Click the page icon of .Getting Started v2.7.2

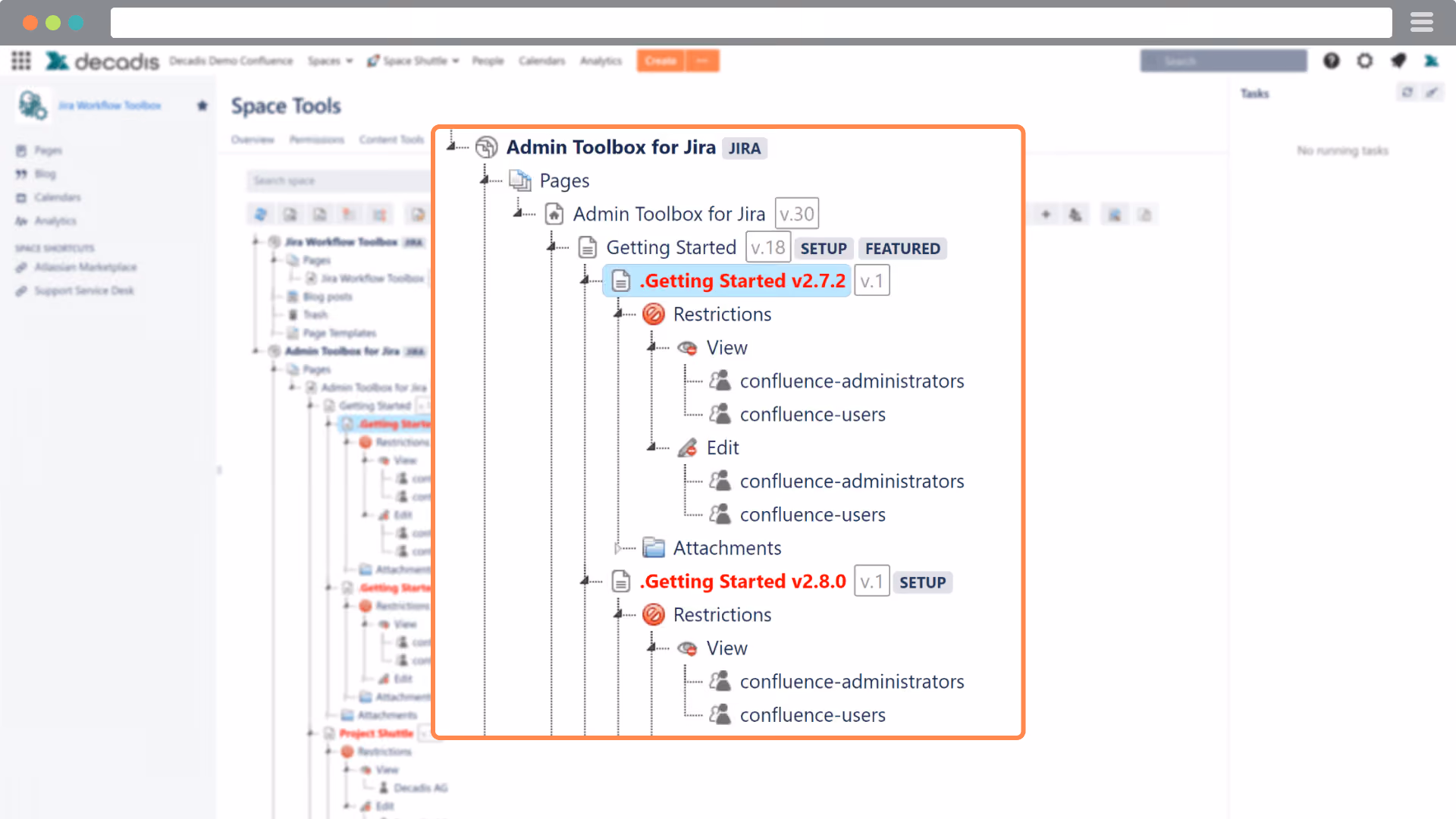pos(621,281)
